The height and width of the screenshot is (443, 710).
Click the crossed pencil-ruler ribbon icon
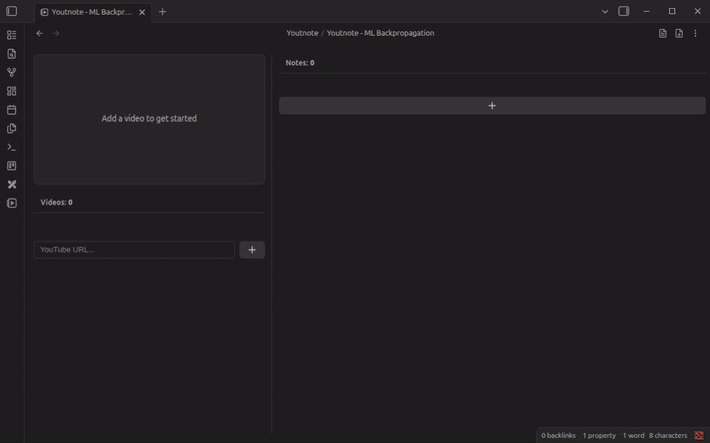pos(12,184)
